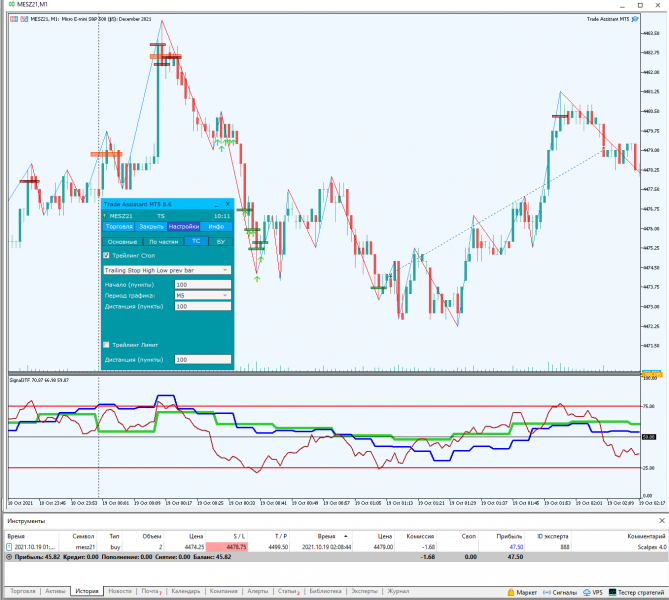Click the profit value 47.50 in the trade row
669x600 pixels.
[x=516, y=547]
